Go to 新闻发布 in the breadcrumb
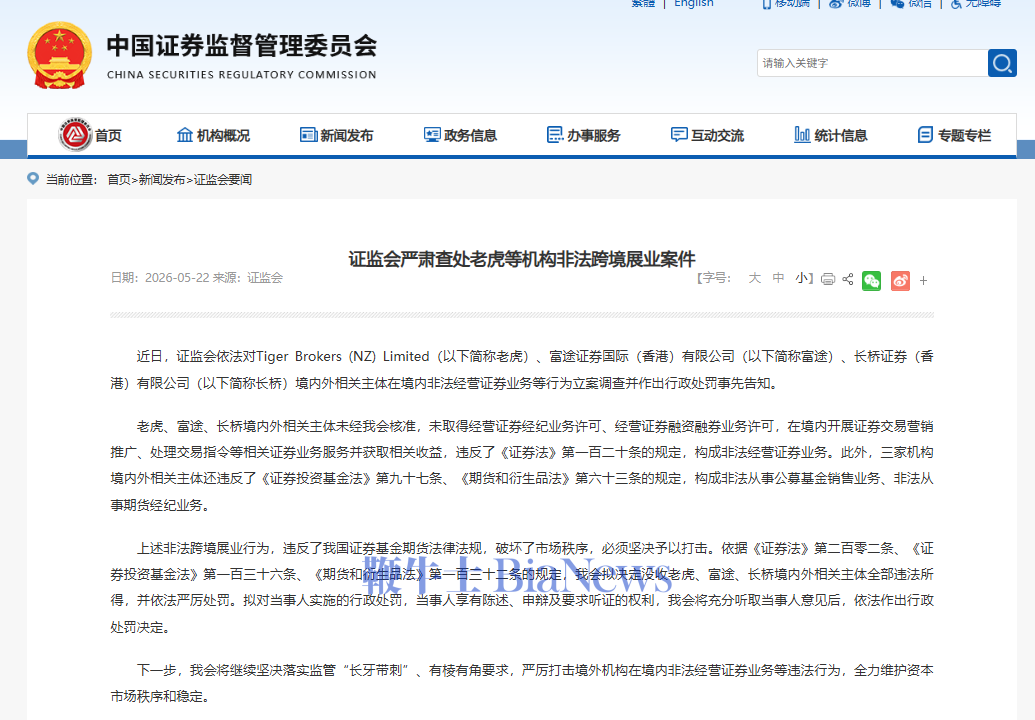The image size is (1035, 720). tap(162, 180)
